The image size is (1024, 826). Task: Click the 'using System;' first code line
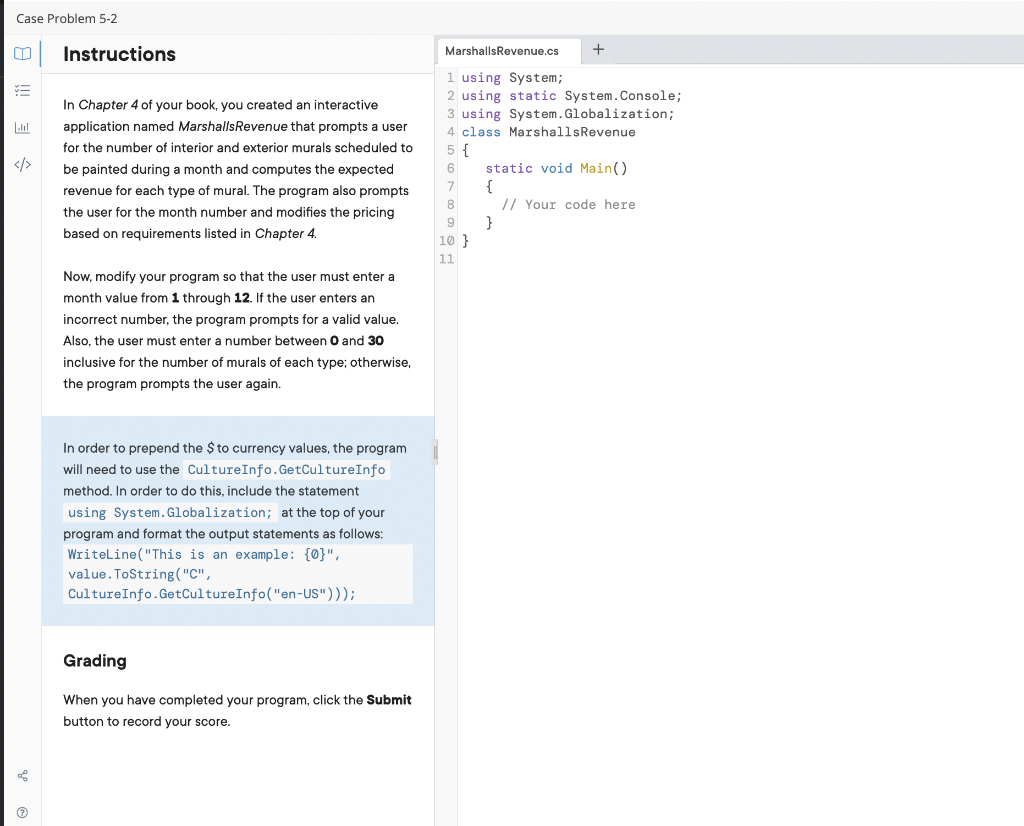(513, 78)
